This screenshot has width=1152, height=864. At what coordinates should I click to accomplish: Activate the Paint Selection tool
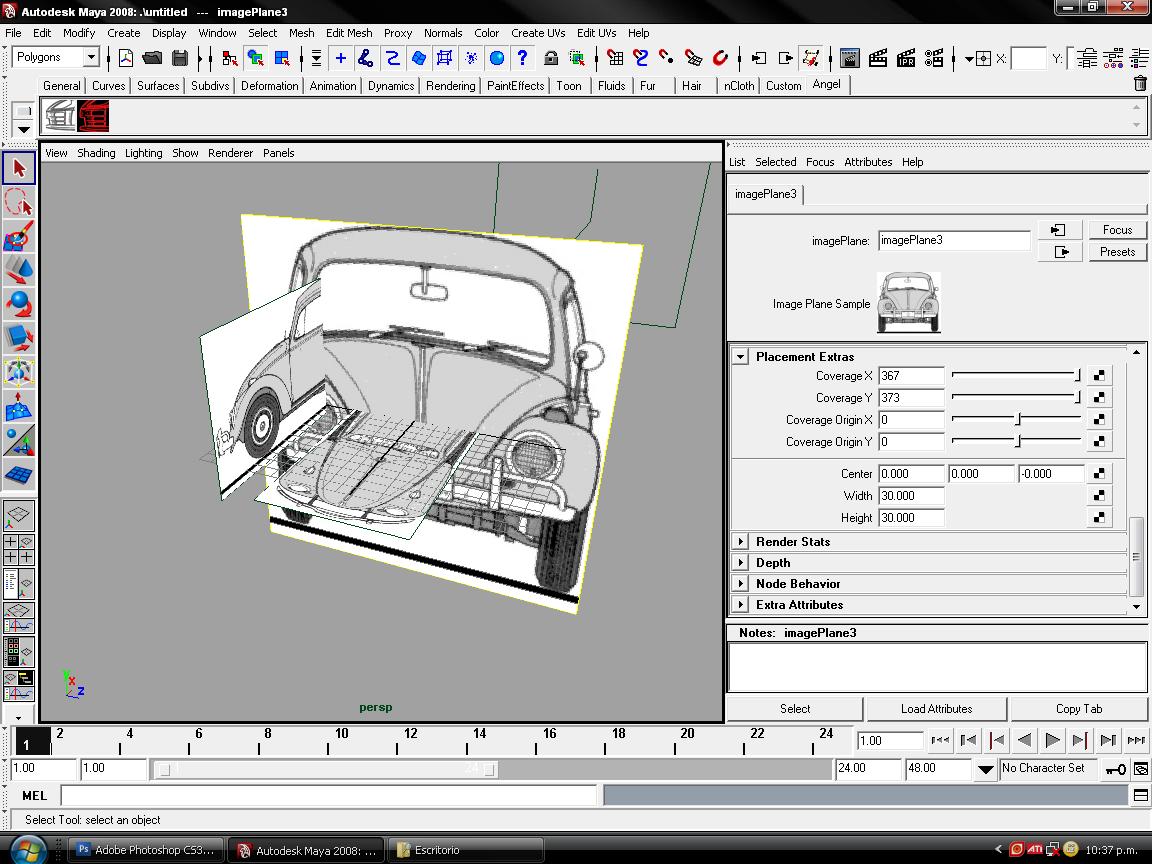click(19, 237)
